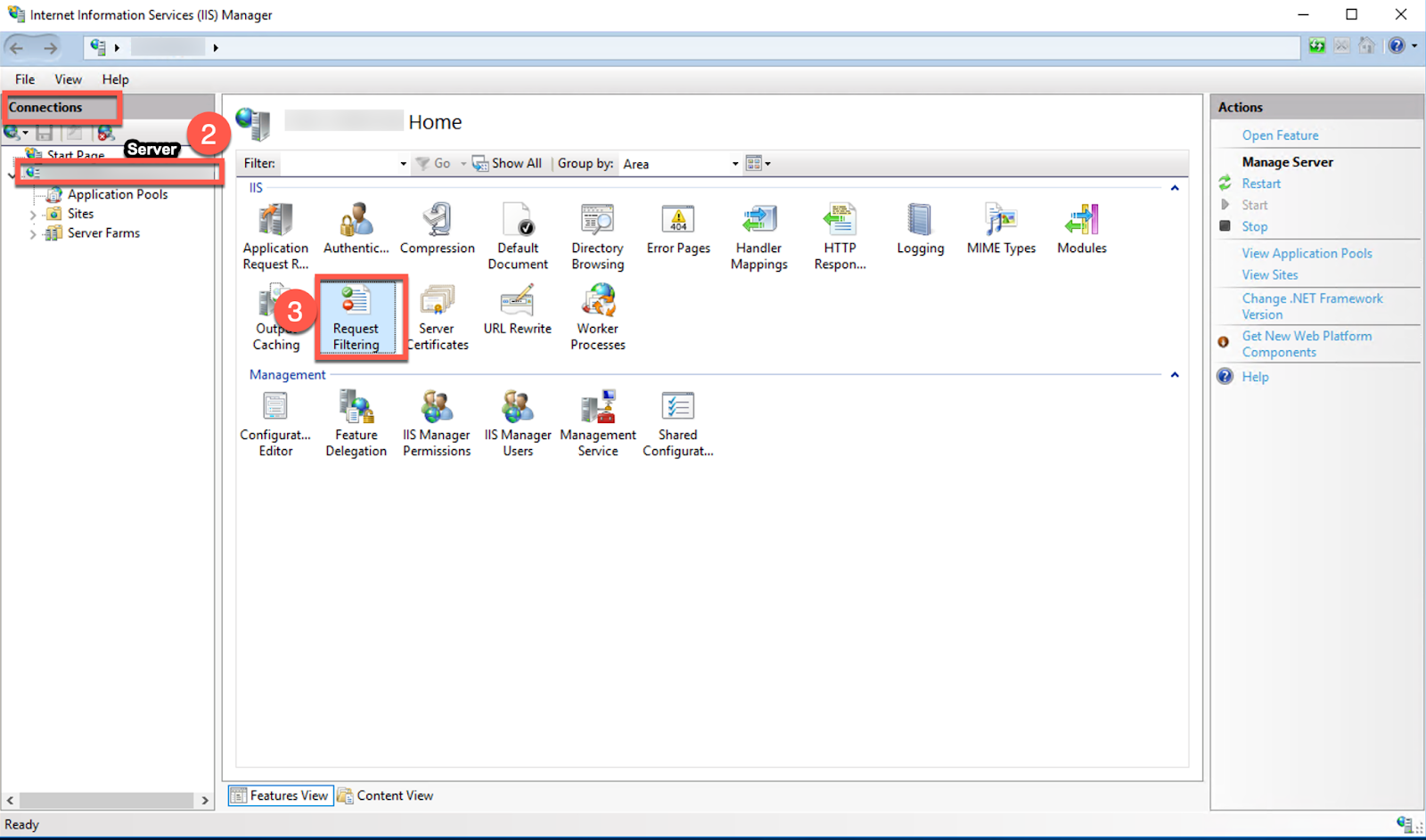Open the Help menu
The height and width of the screenshot is (840, 1426).
click(x=115, y=79)
